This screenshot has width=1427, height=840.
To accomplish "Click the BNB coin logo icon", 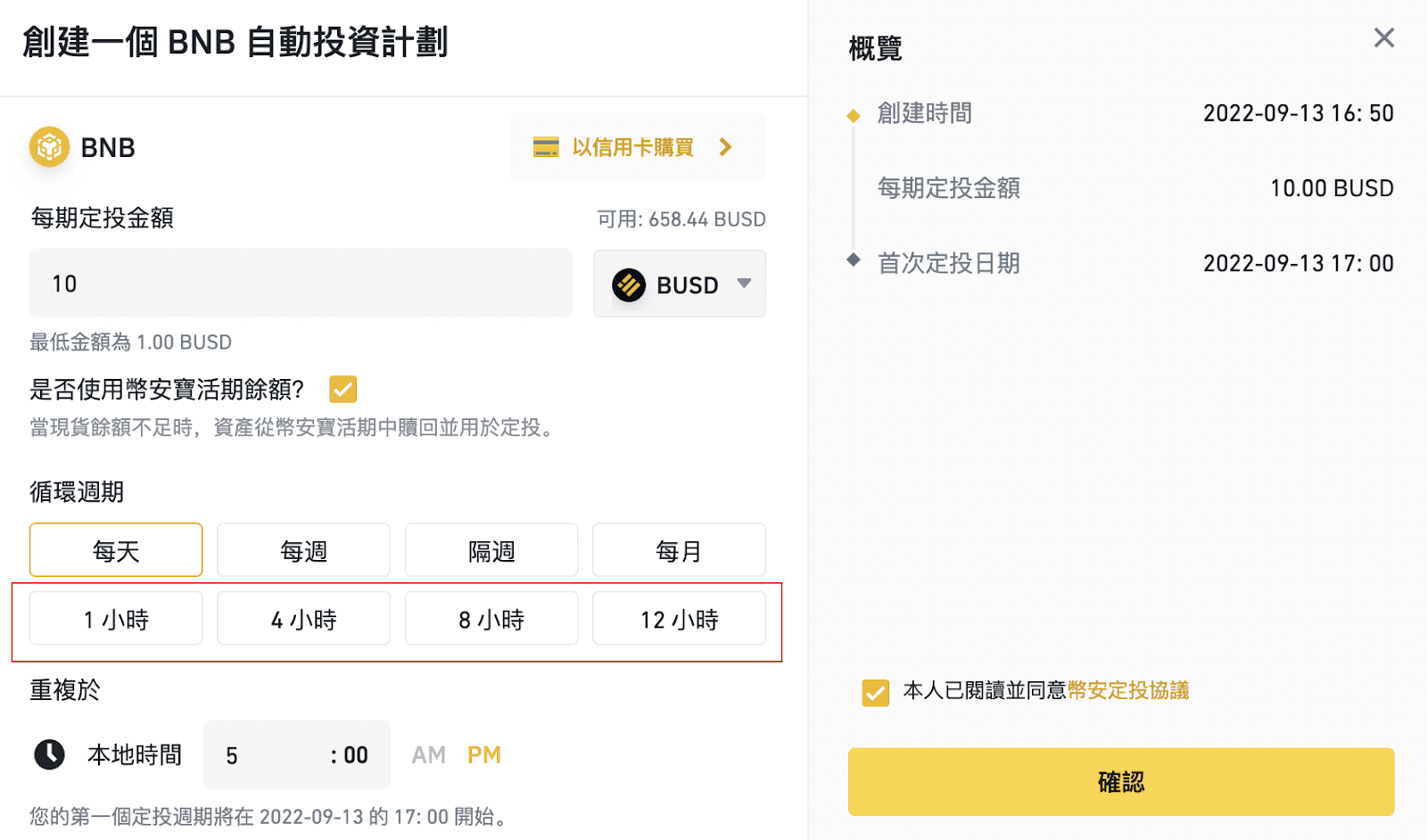I will tap(49, 147).
